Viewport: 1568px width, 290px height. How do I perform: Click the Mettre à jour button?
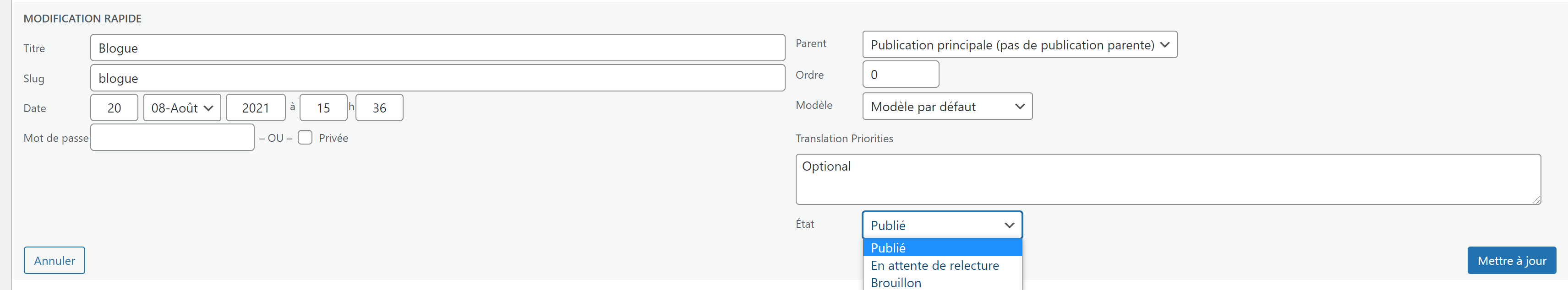coord(1511,260)
